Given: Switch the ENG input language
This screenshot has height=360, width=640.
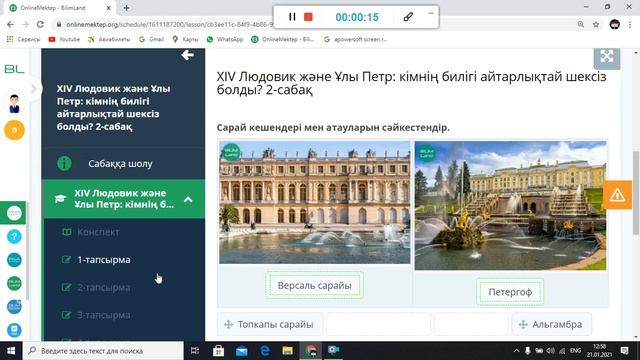Looking at the screenshot, I should pos(575,351).
